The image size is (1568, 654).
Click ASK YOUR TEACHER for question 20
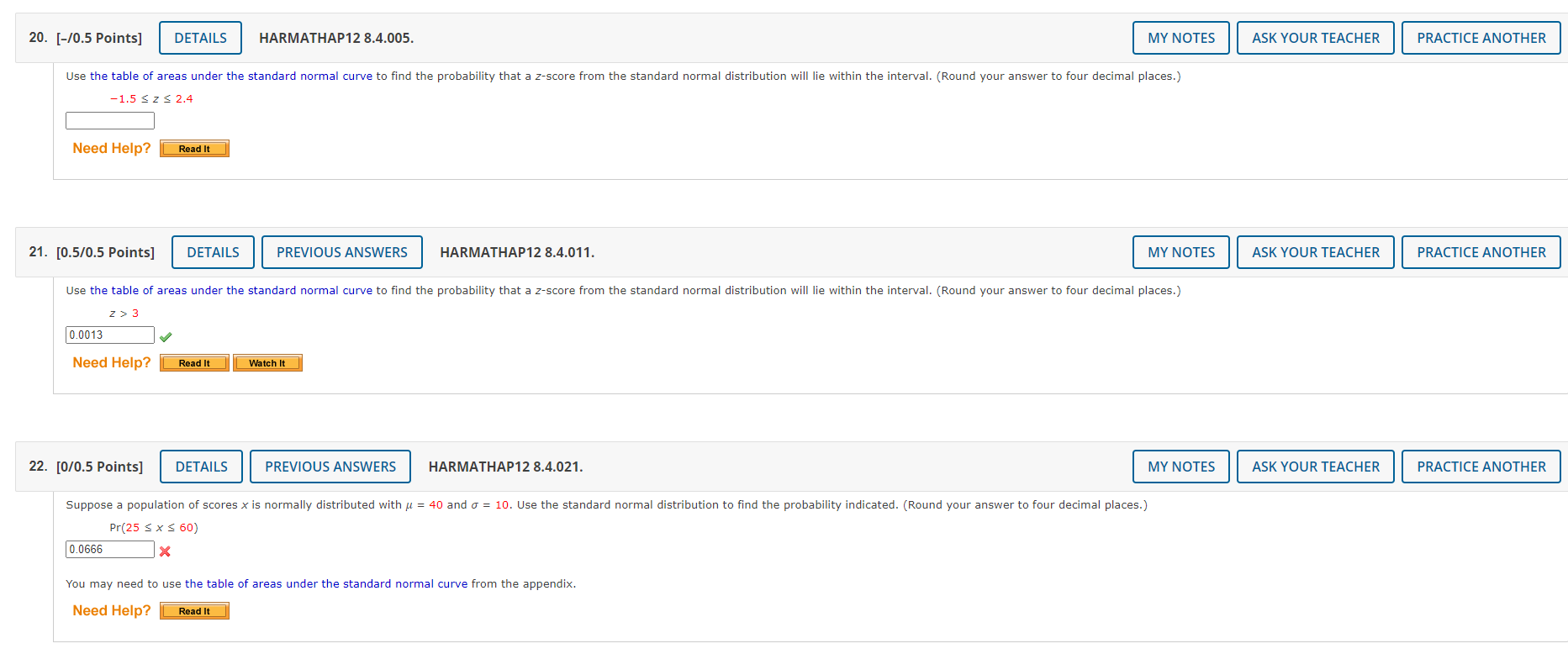coord(1315,37)
